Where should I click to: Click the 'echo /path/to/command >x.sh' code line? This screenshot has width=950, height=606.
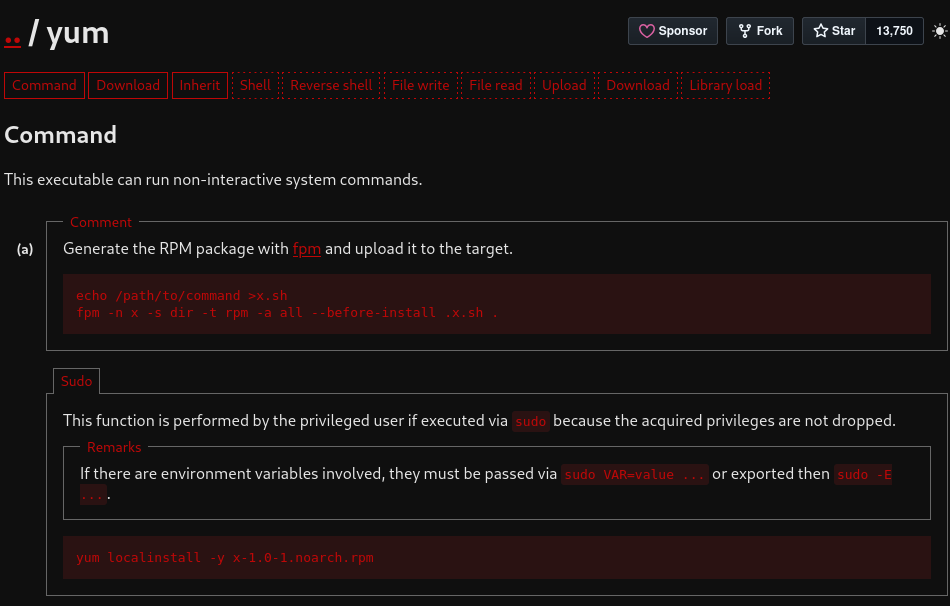coord(182,296)
